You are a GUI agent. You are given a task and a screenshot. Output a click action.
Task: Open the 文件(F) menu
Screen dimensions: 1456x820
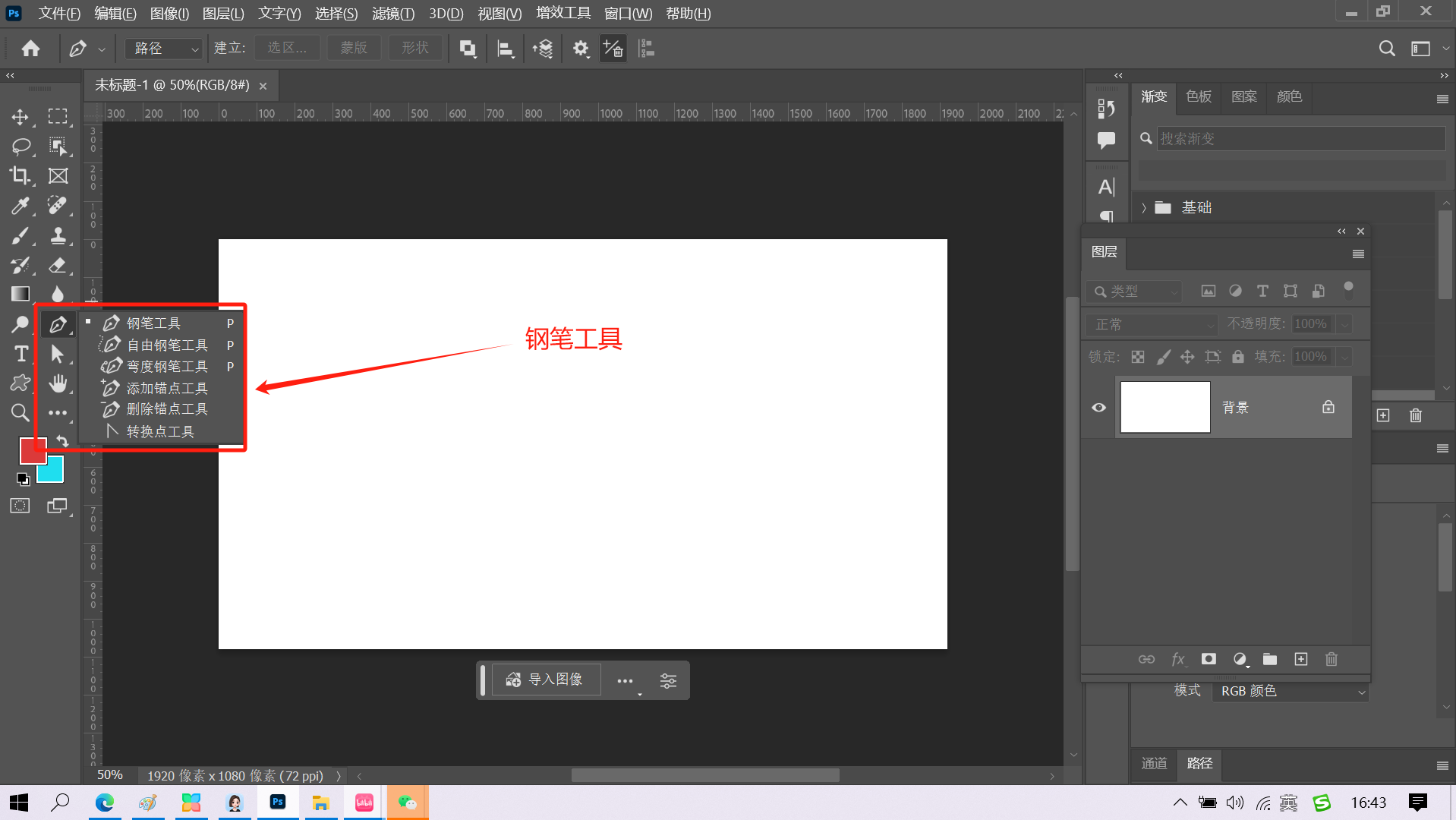click(59, 14)
